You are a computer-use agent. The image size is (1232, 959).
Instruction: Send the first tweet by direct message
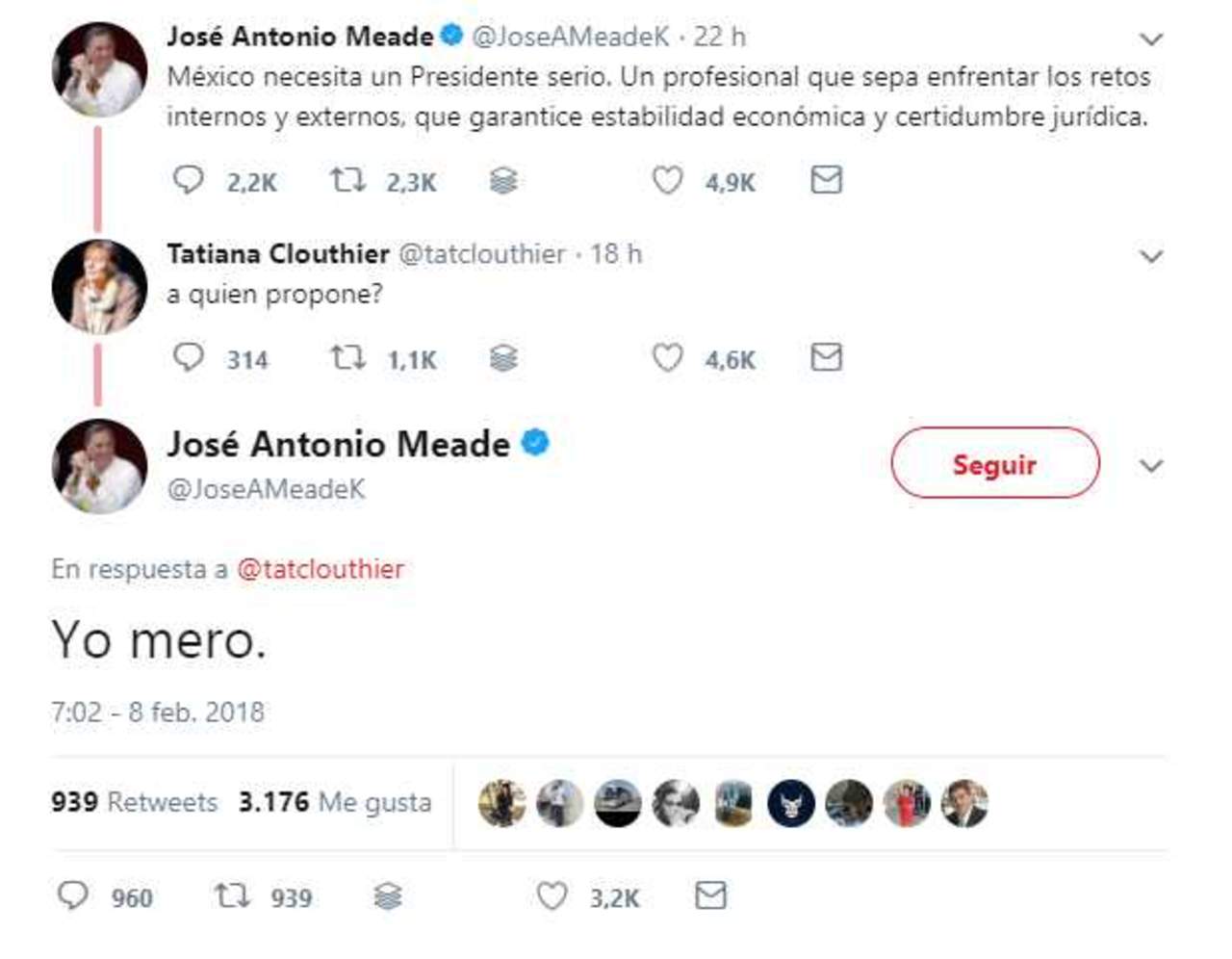(x=826, y=180)
